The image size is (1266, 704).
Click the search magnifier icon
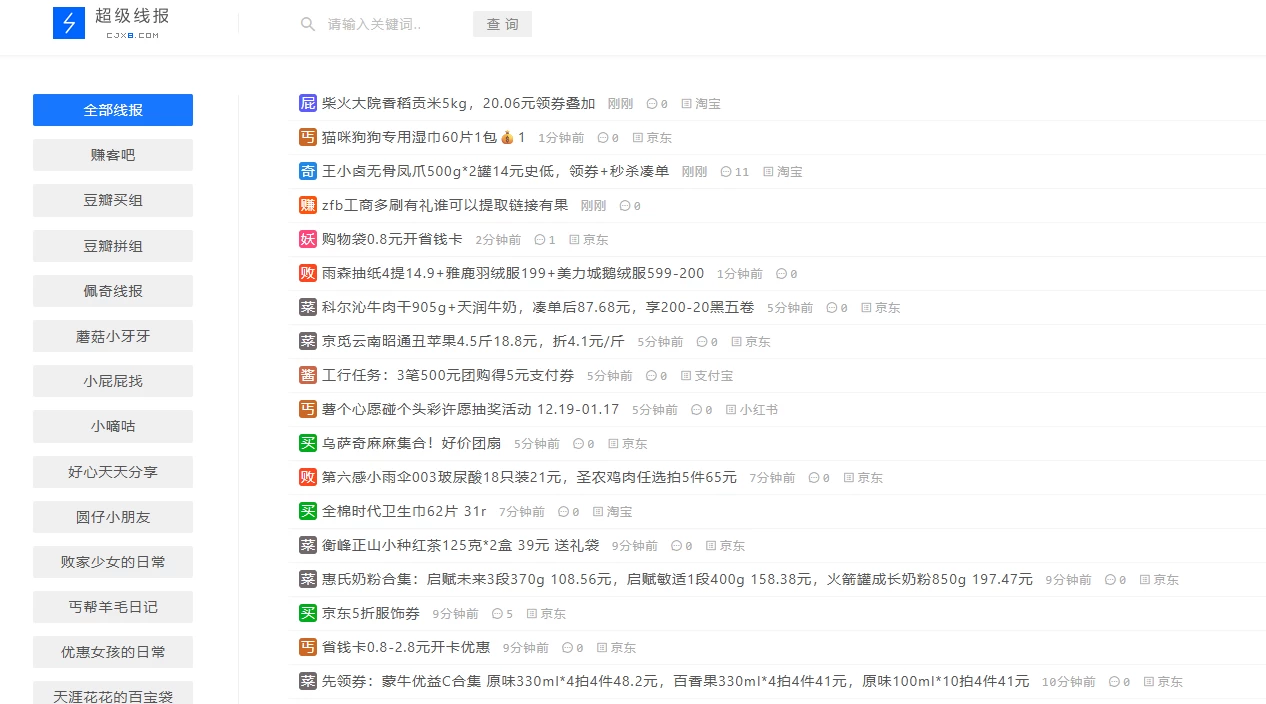point(308,23)
